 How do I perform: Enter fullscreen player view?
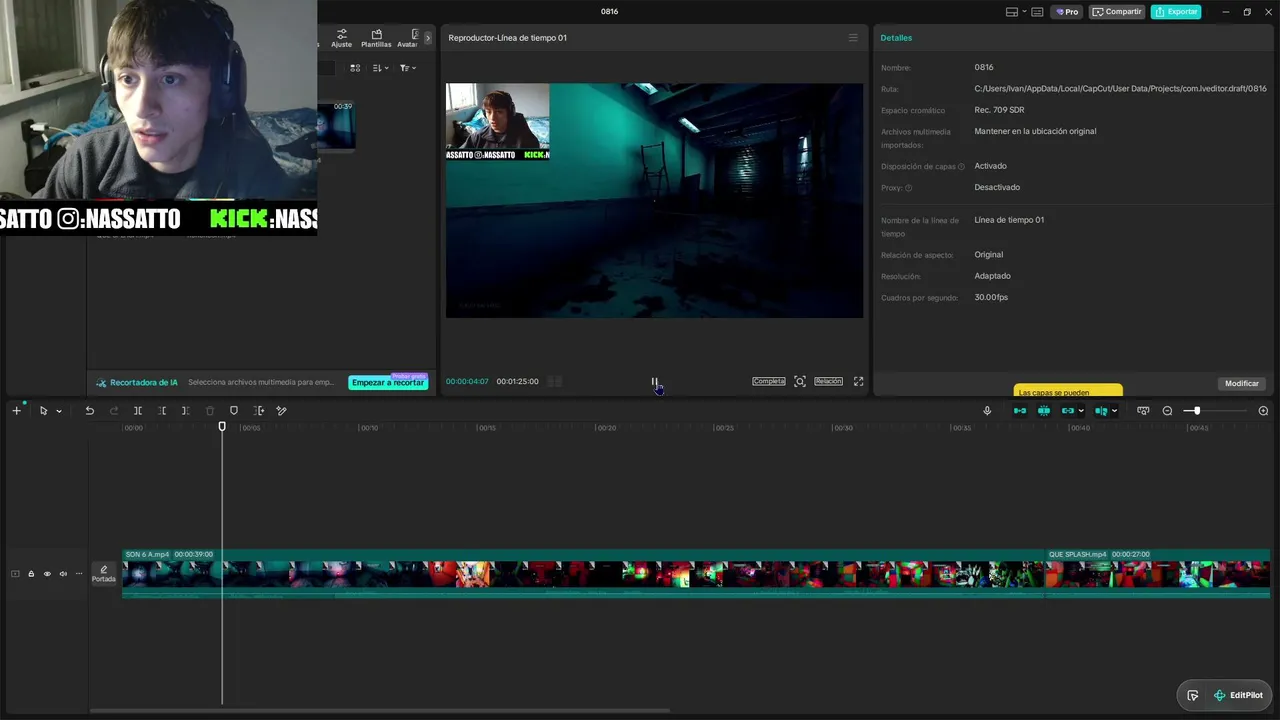point(858,381)
